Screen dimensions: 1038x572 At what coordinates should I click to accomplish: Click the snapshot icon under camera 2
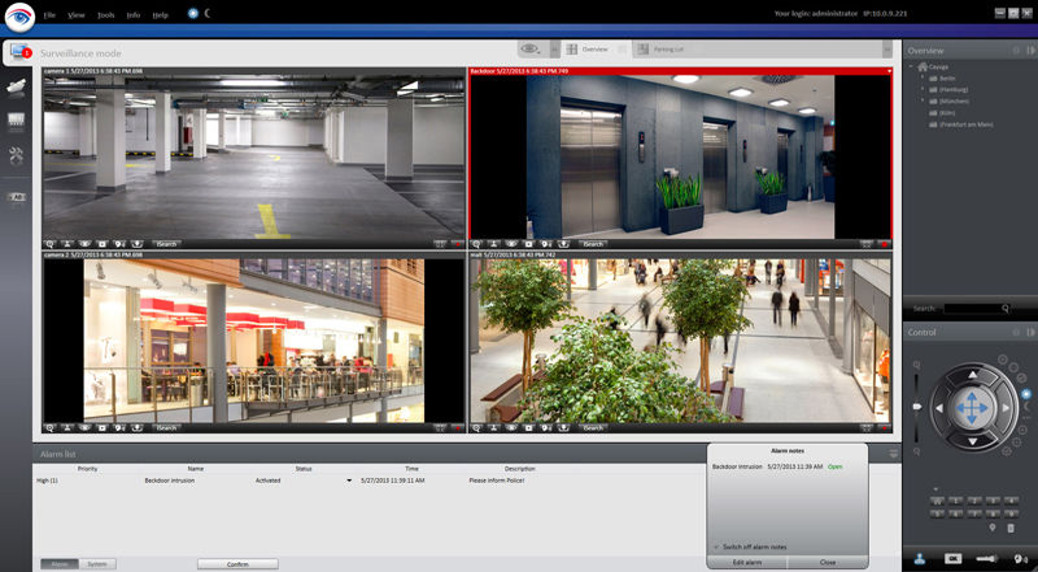click(x=102, y=428)
